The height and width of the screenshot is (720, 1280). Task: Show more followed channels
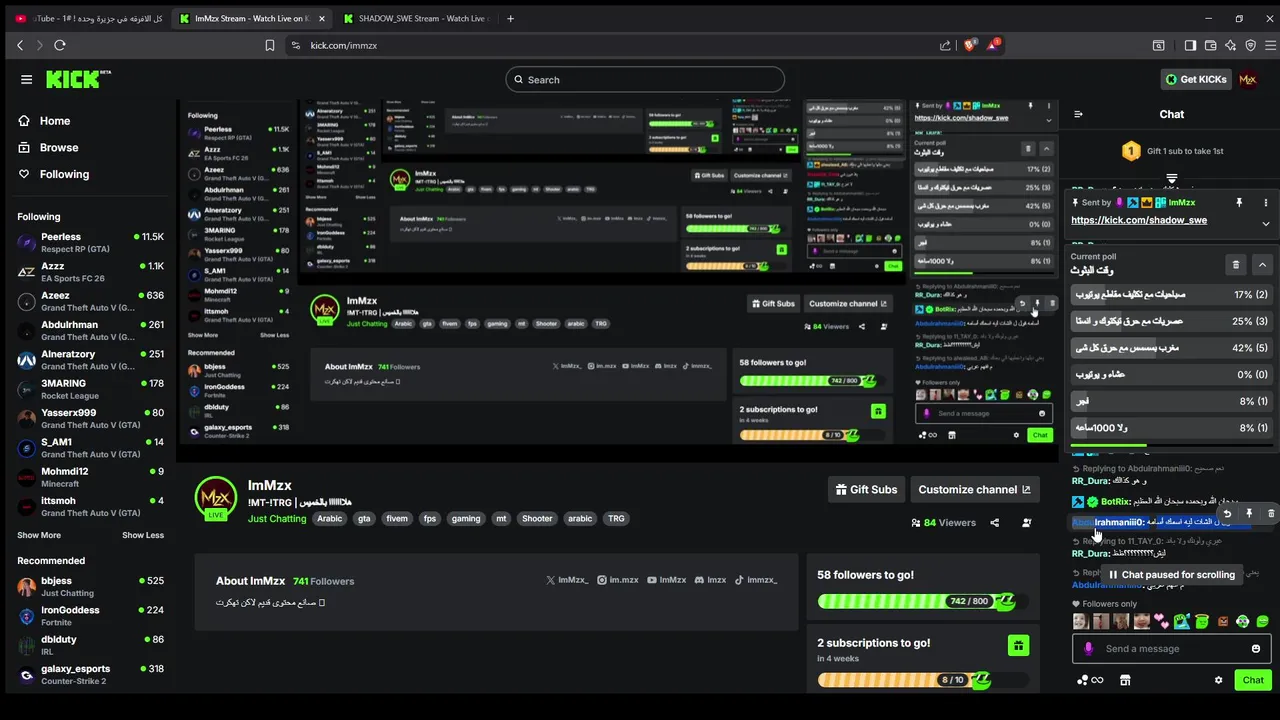tap(39, 535)
